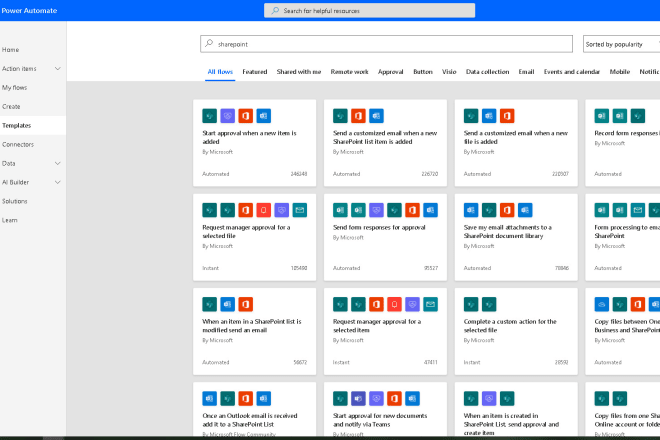Click the Outlook icon on the 'Send a customized email when a new file is added' card

(x=489, y=116)
